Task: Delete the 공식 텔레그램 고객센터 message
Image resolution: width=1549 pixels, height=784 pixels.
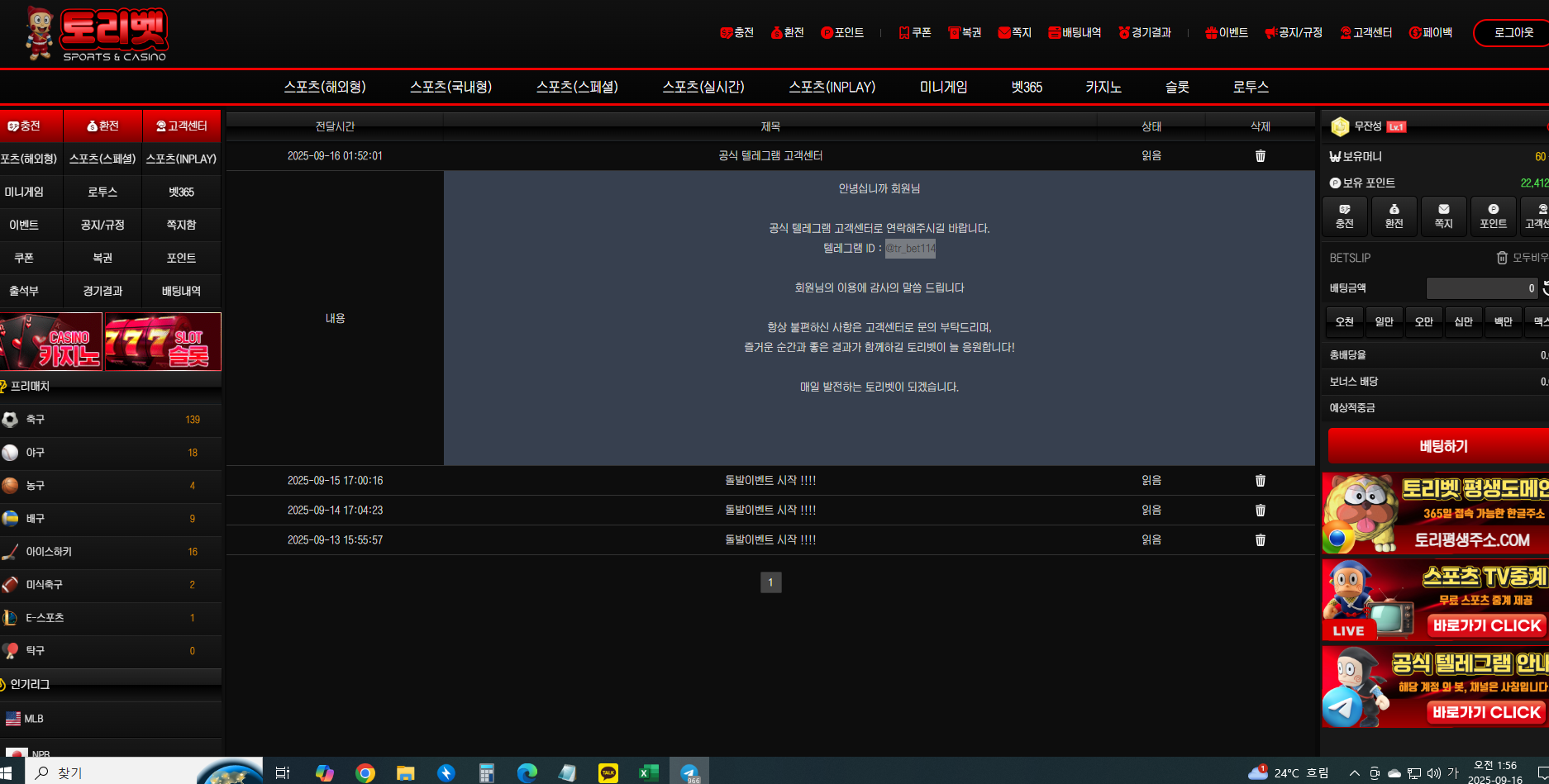Action: [x=1260, y=156]
